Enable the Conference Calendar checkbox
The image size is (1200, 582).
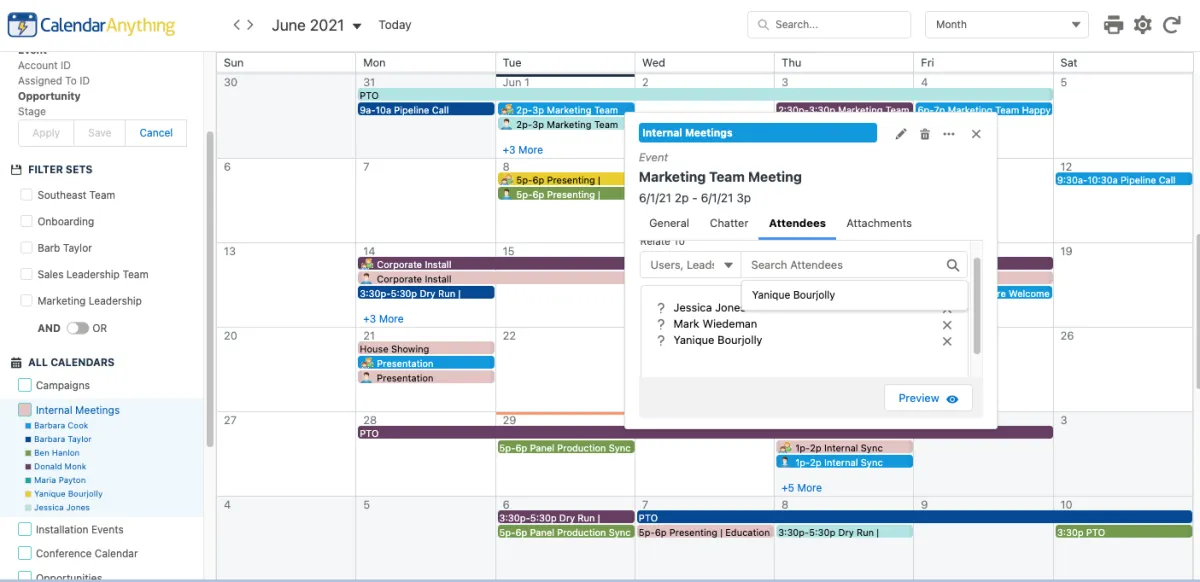point(25,553)
